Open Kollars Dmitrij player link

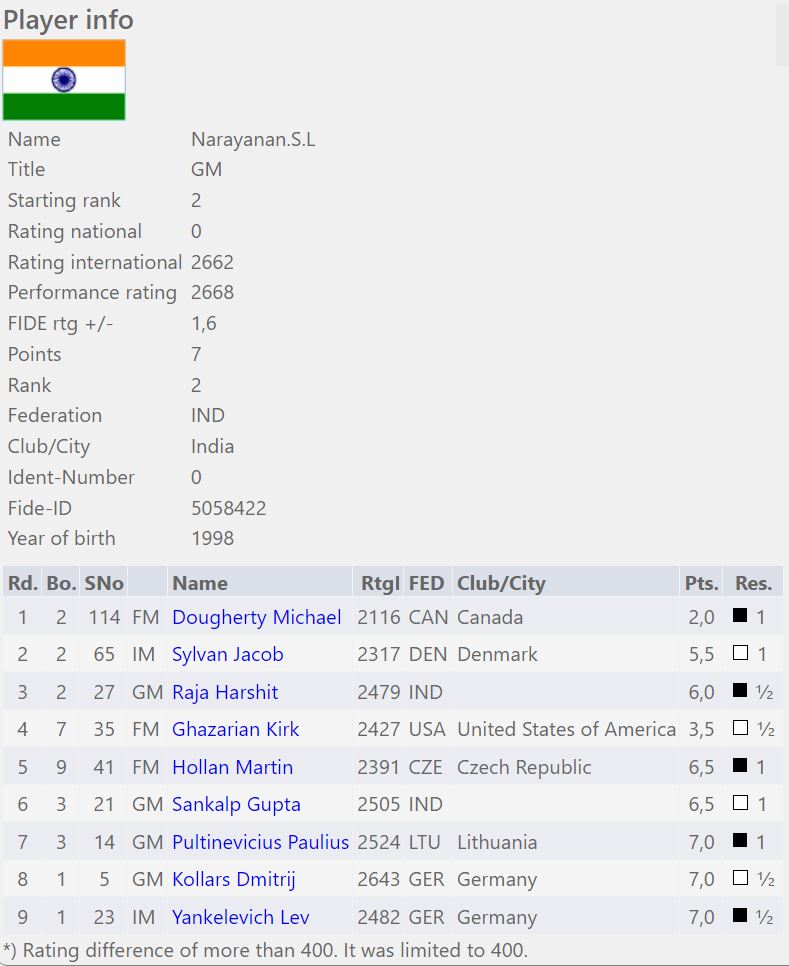(233, 879)
